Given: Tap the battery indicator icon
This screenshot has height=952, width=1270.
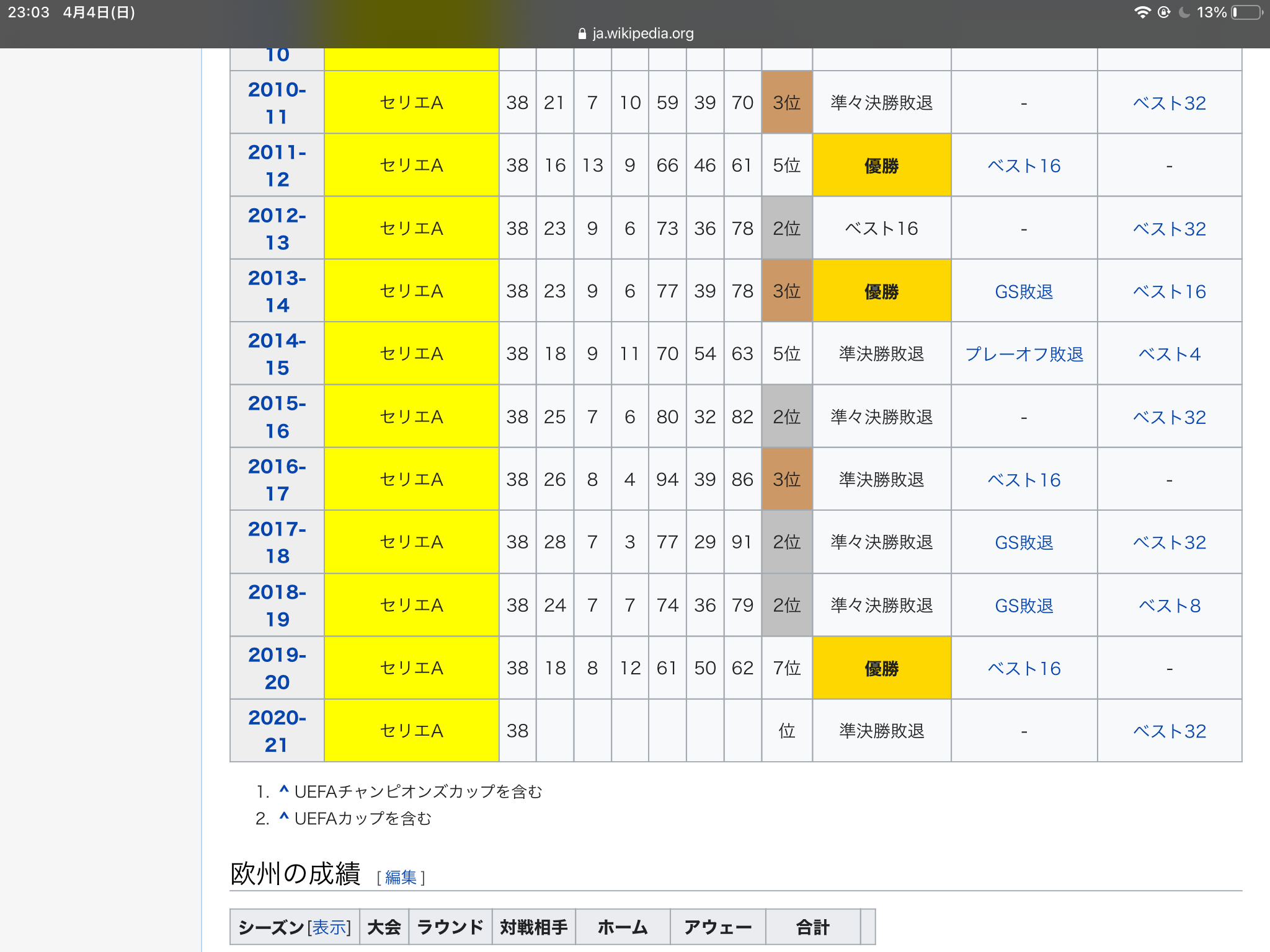Looking at the screenshot, I should pyautogui.click(x=1247, y=12).
